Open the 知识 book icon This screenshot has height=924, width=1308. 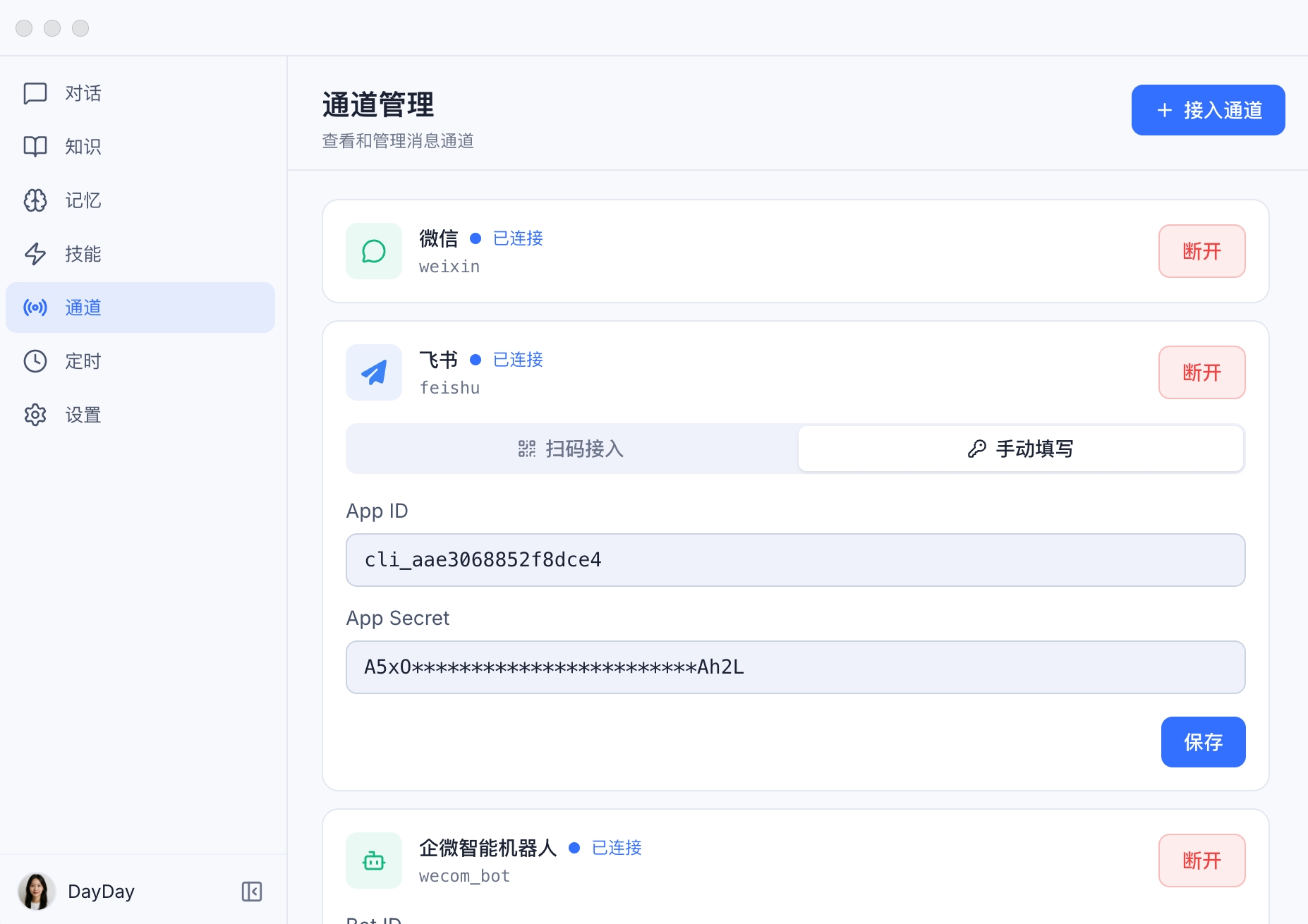pos(35,147)
